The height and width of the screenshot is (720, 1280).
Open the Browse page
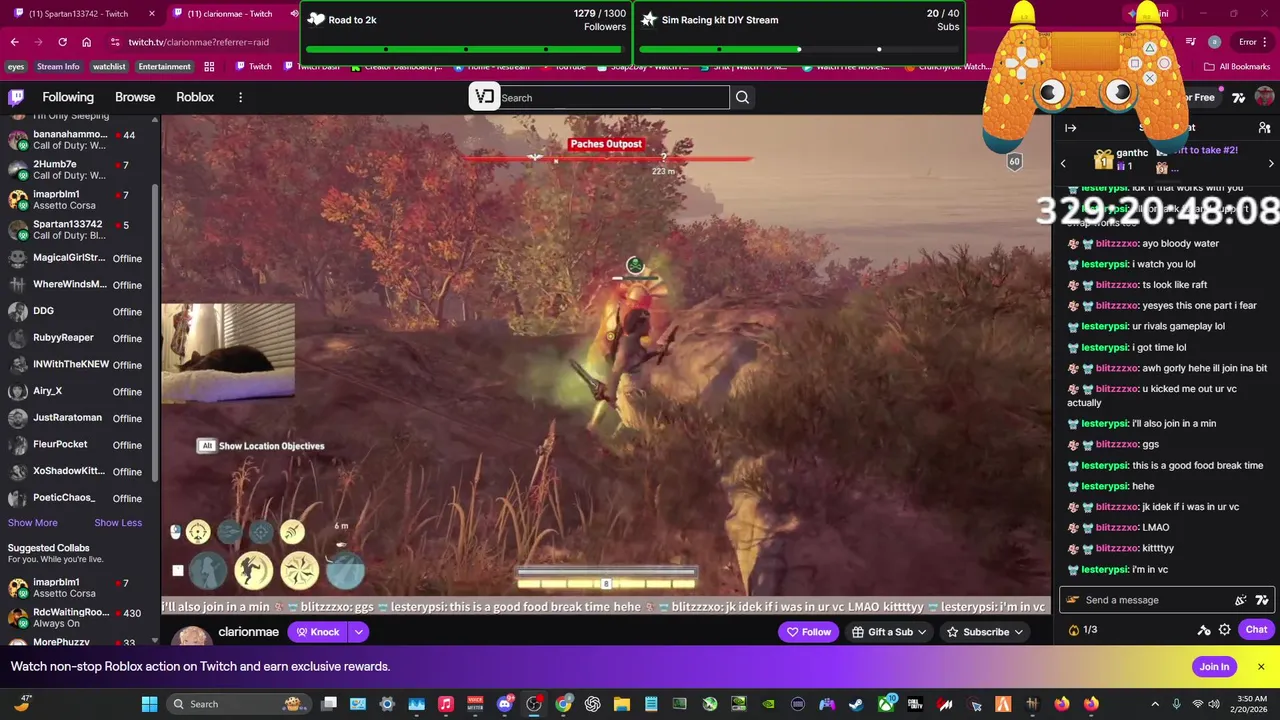(135, 97)
